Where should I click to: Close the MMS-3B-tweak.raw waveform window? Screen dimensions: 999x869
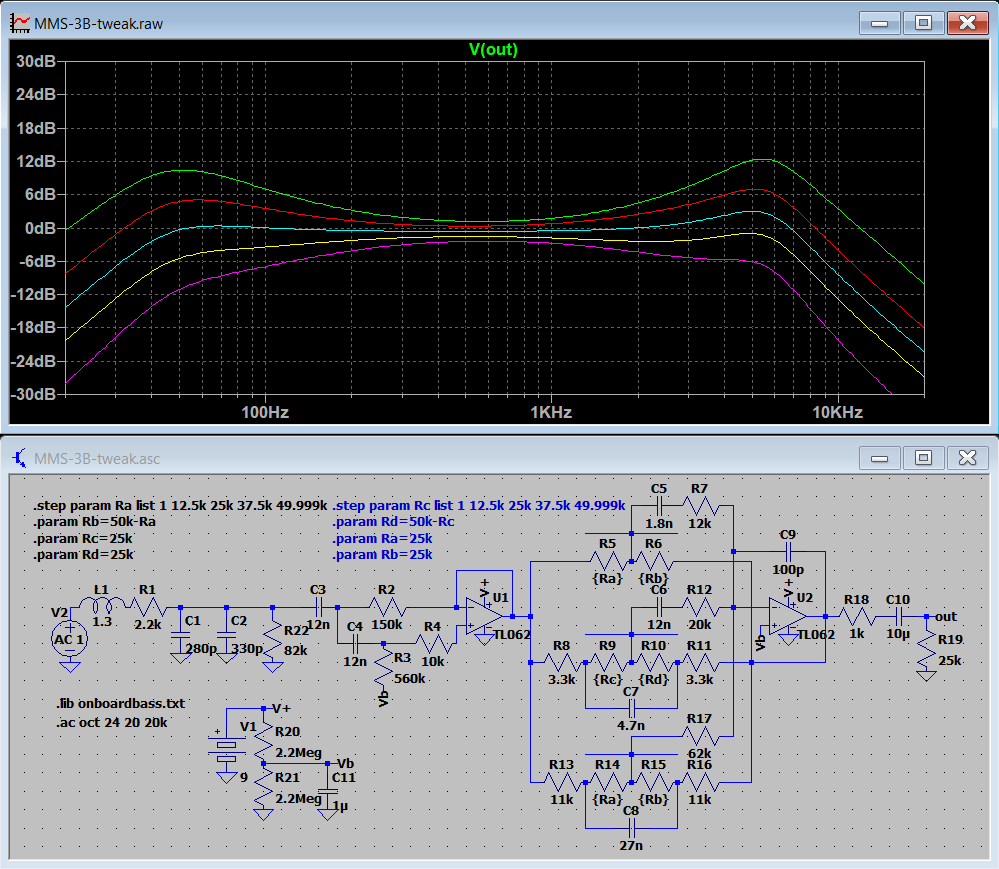(967, 24)
